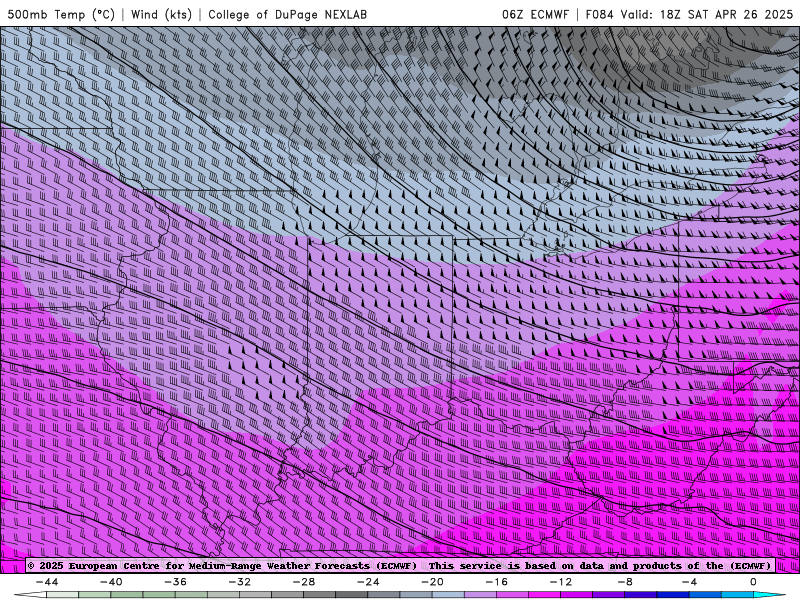Click the ECMWF copyright notice on the map

coord(399,565)
